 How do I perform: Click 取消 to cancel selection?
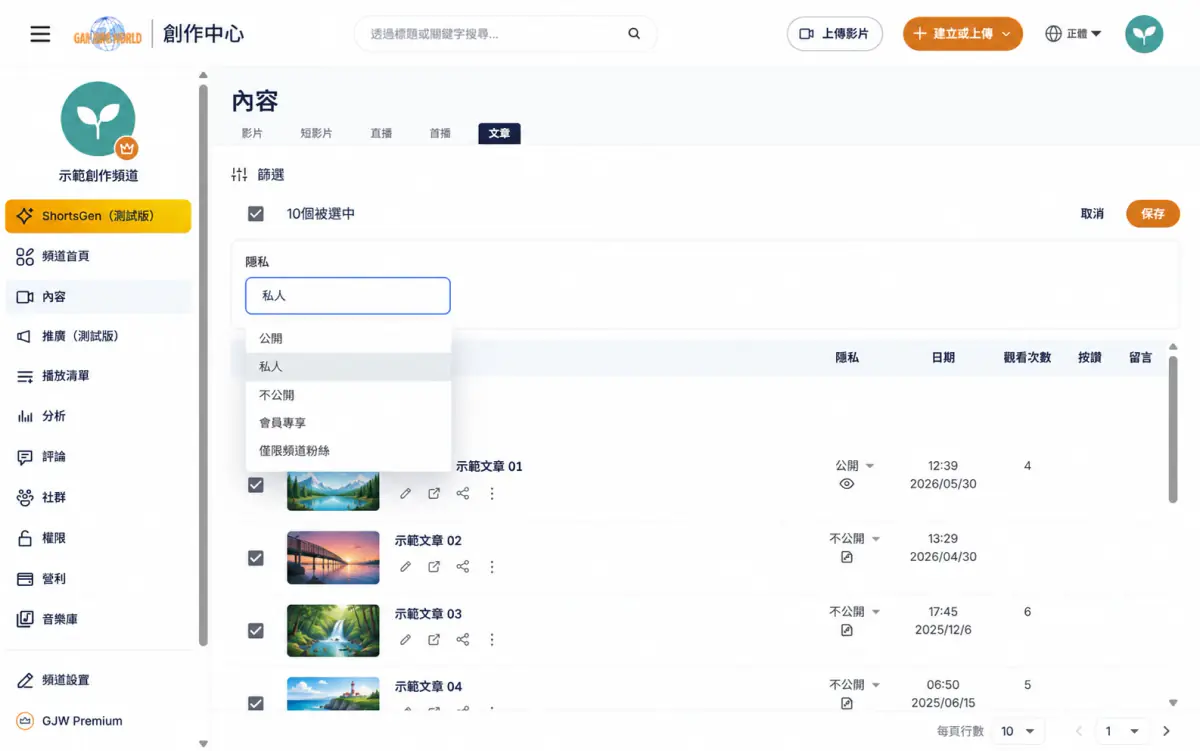point(1092,214)
